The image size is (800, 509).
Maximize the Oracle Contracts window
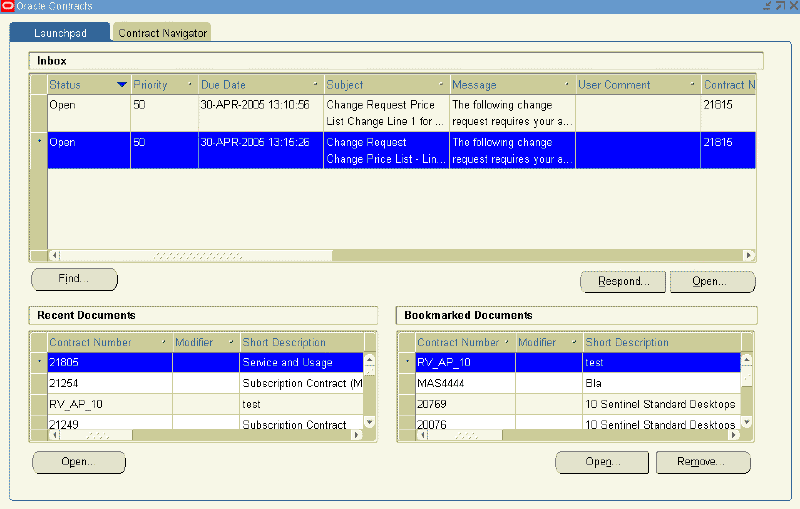781,6
